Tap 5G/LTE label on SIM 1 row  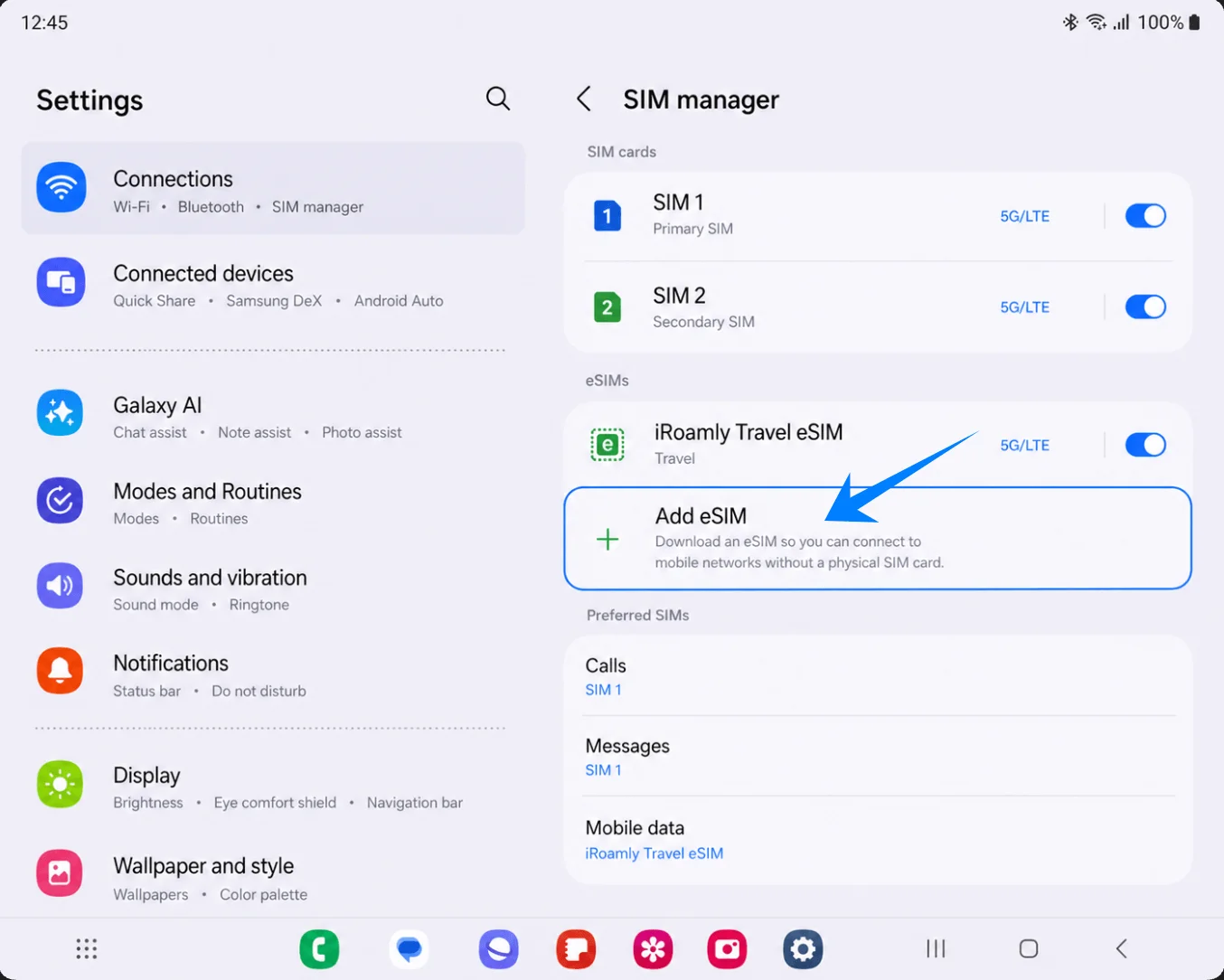pyautogui.click(x=1024, y=216)
